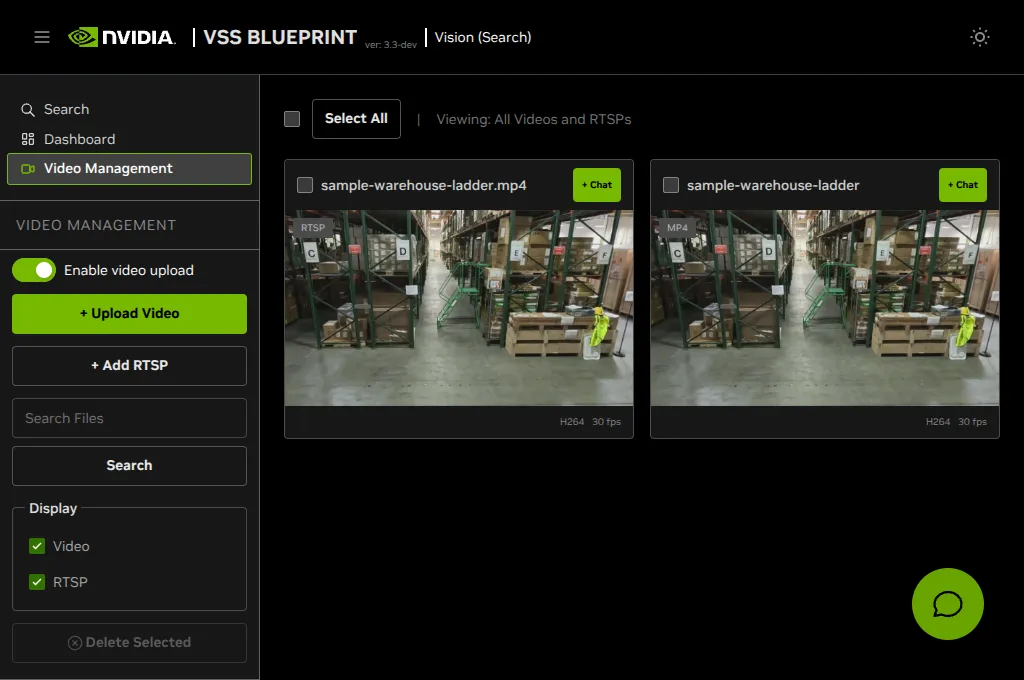Image resolution: width=1024 pixels, height=680 pixels.
Task: Click the Upload Video button
Action: point(129,314)
